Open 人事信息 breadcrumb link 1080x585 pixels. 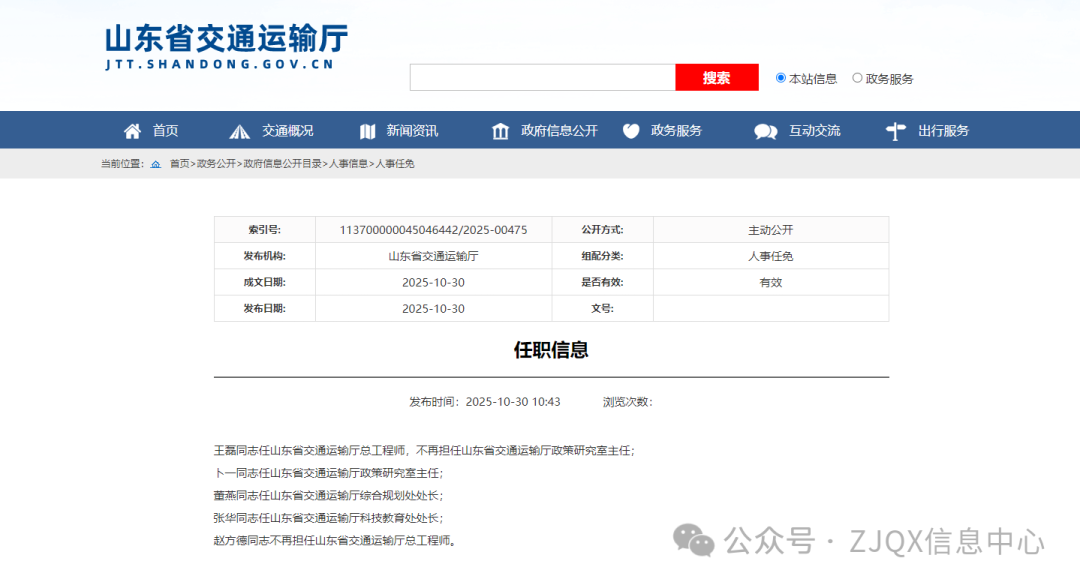(349, 164)
